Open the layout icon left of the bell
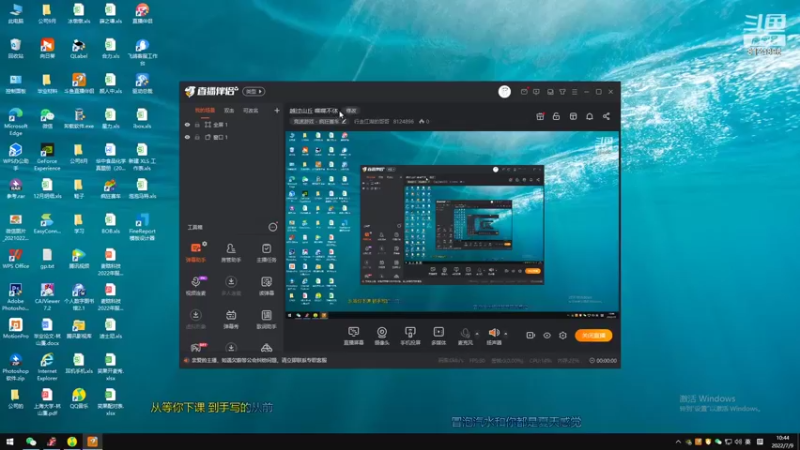 (573, 116)
